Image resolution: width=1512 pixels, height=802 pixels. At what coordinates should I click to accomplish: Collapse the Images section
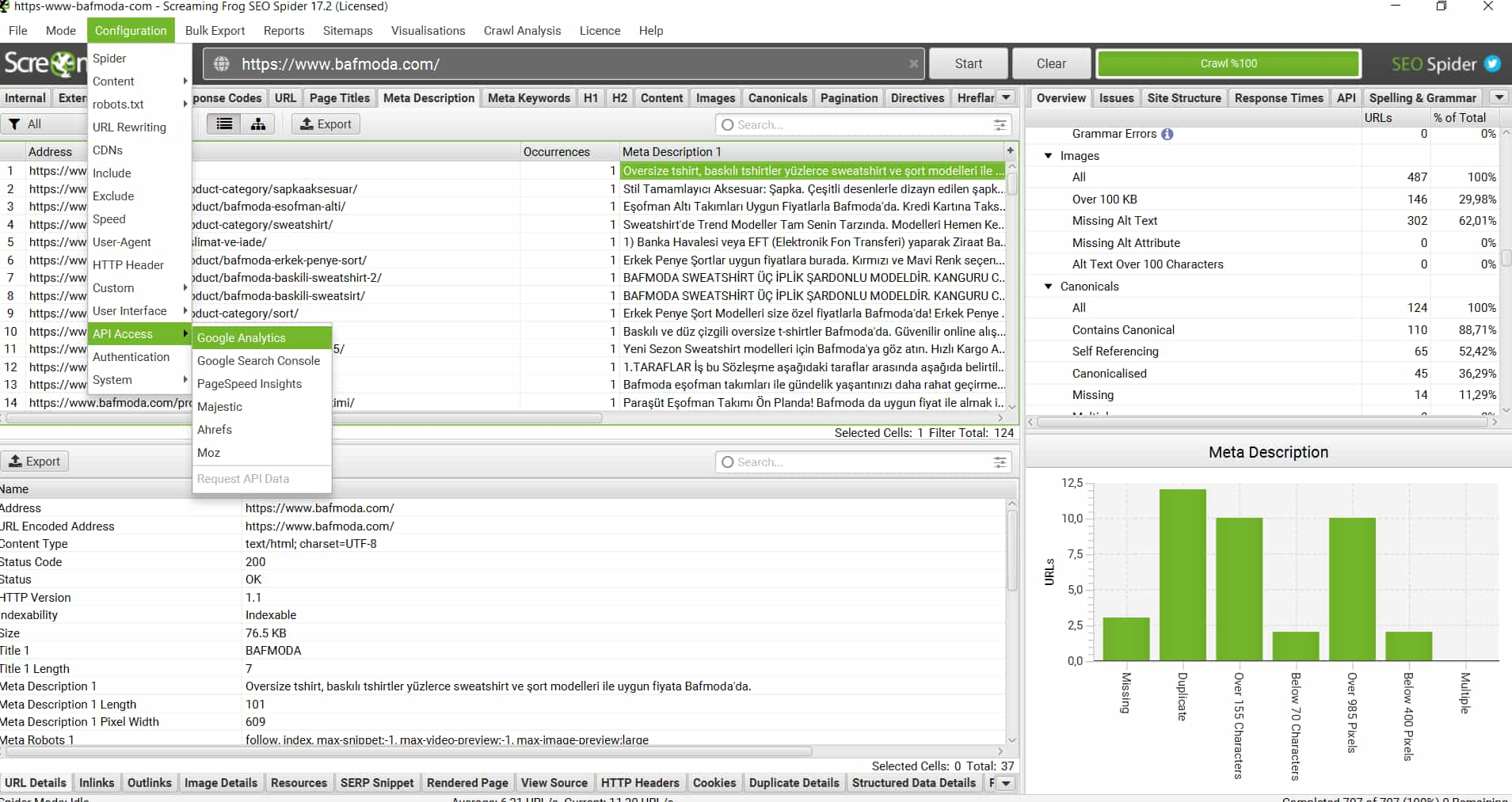[x=1049, y=156]
